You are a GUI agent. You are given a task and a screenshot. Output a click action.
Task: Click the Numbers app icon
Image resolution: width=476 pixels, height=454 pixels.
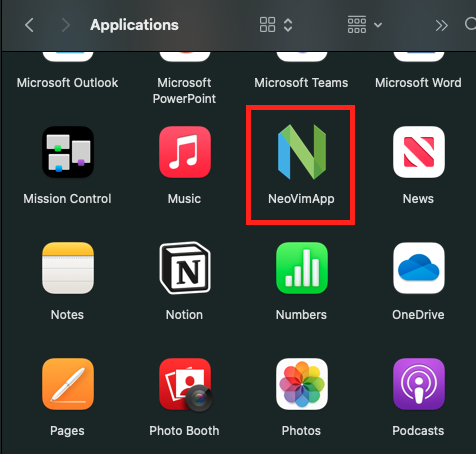(x=302, y=268)
